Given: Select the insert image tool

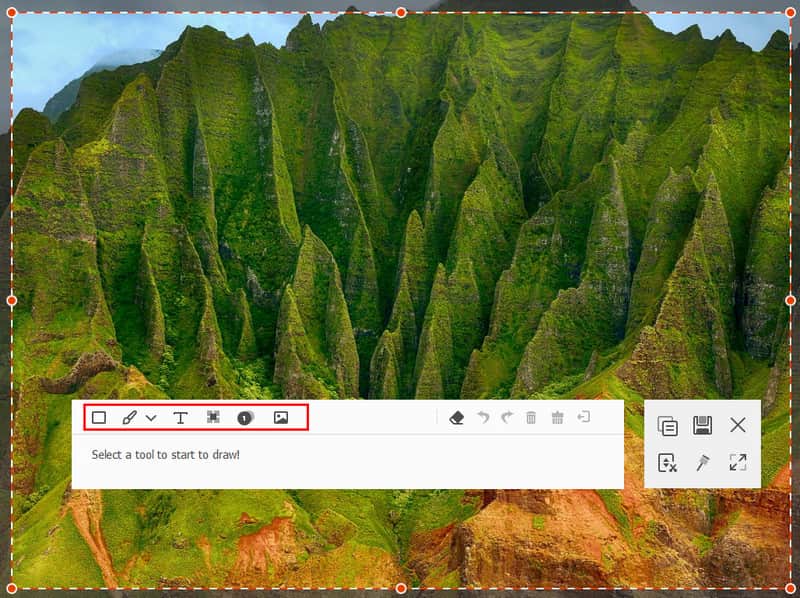Looking at the screenshot, I should pyautogui.click(x=281, y=418).
